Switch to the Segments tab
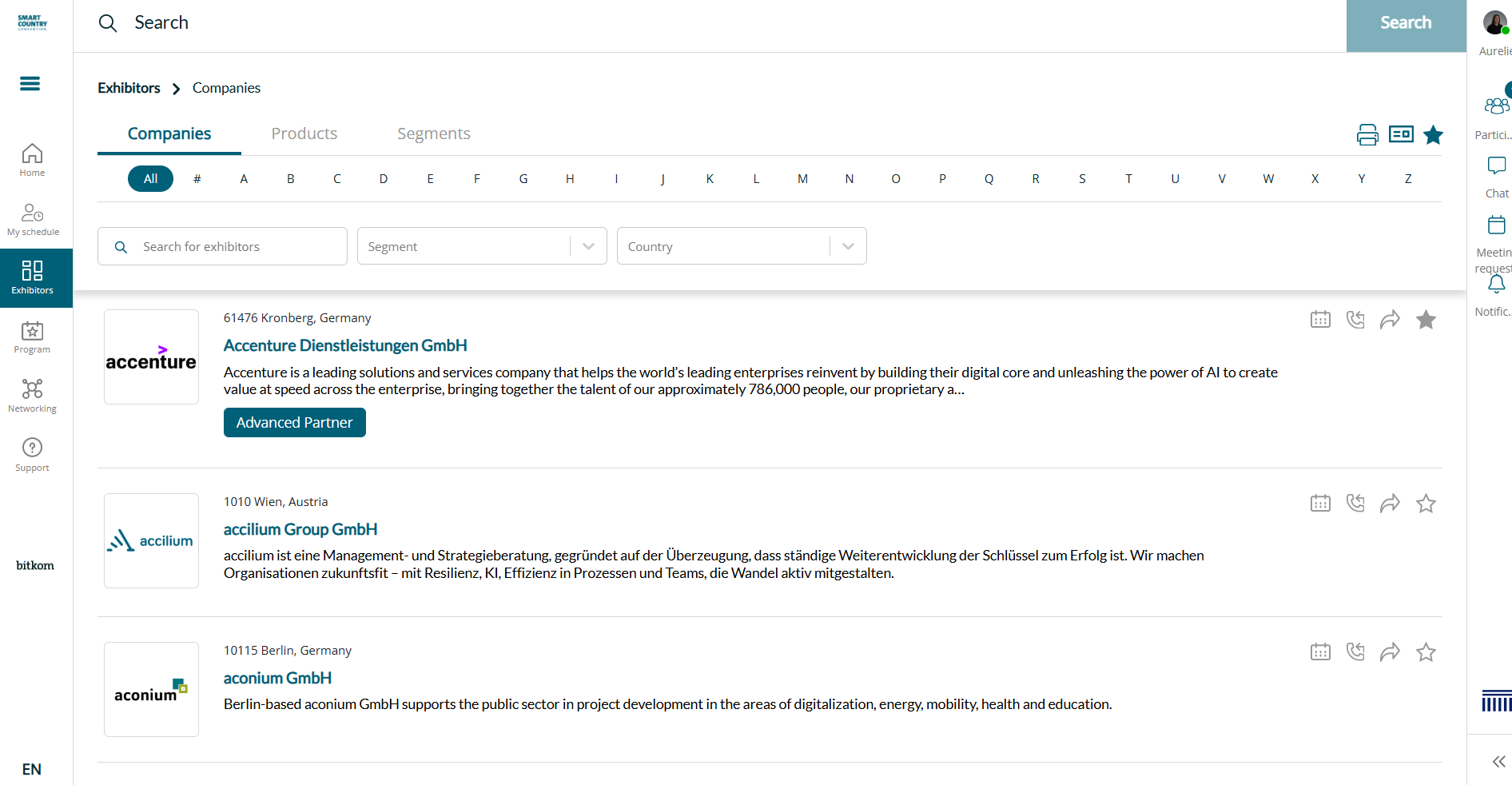The image size is (1512, 785). pyautogui.click(x=434, y=133)
